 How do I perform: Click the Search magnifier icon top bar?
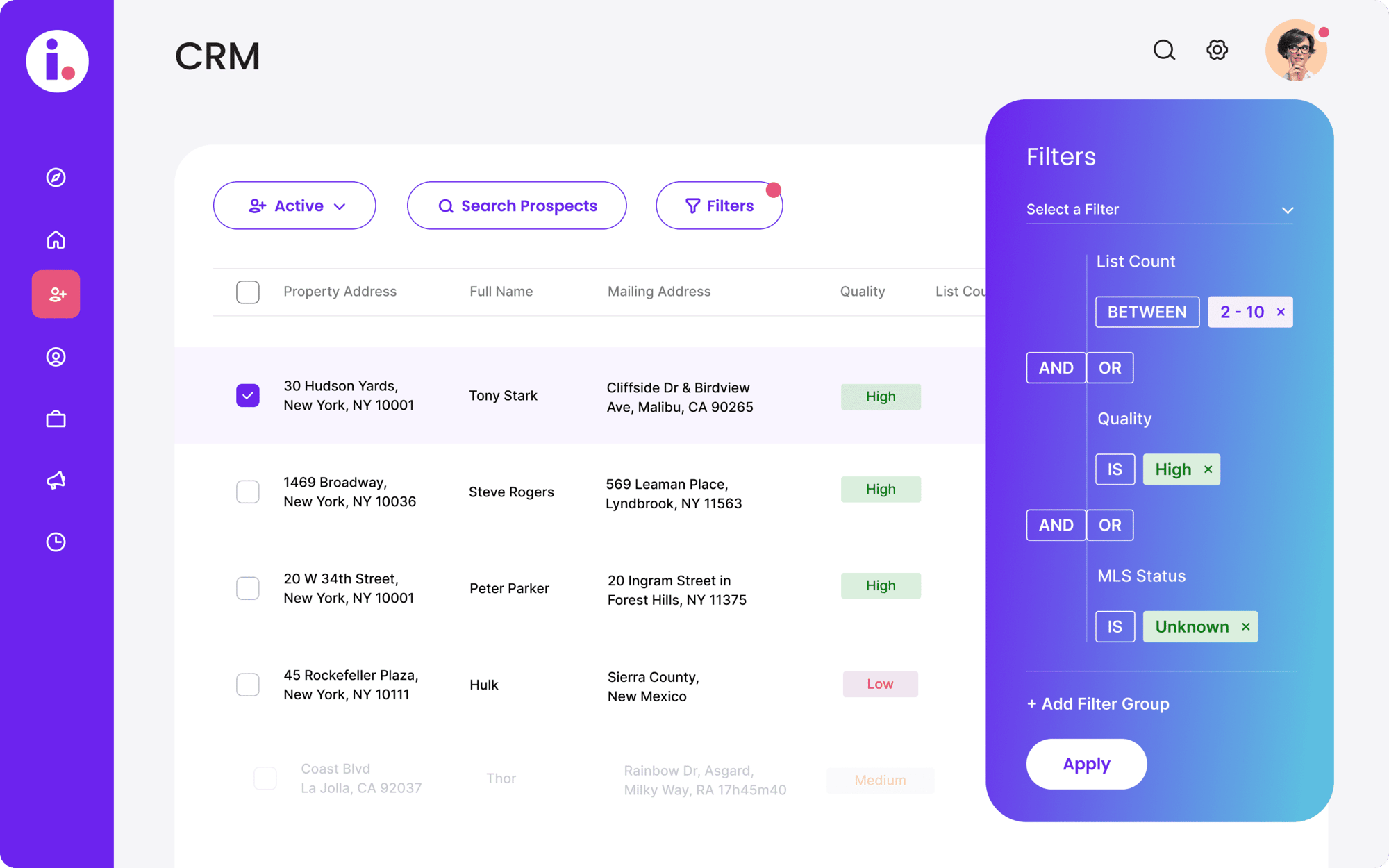click(x=1163, y=49)
